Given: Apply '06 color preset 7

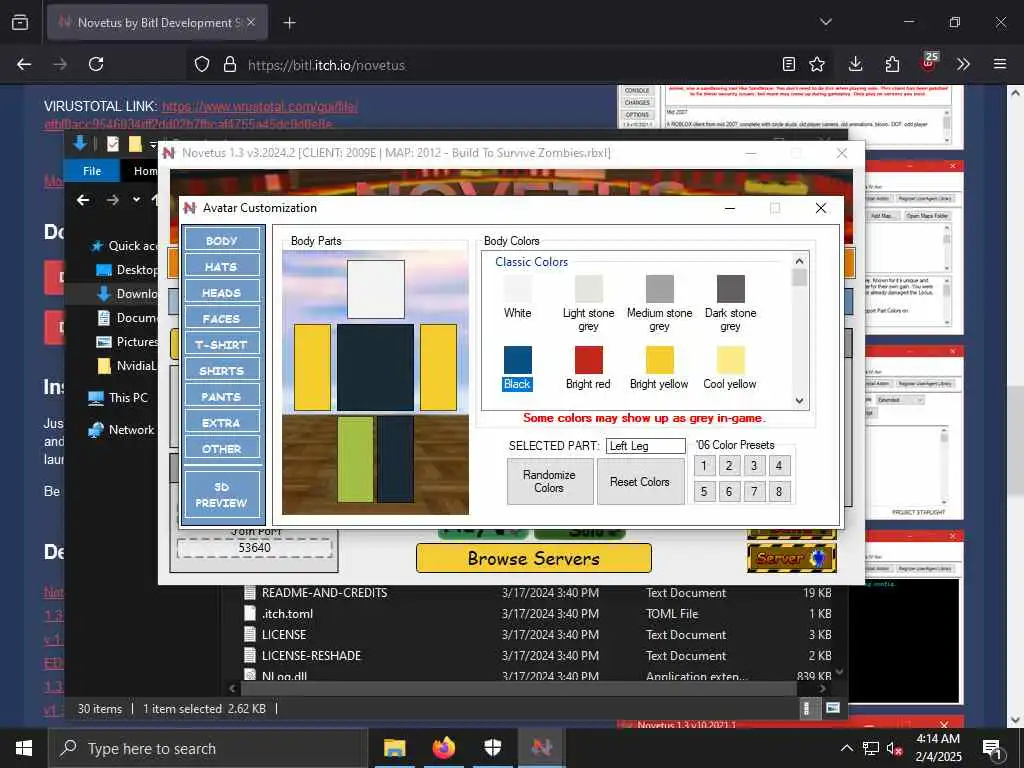Looking at the screenshot, I should pos(754,491).
